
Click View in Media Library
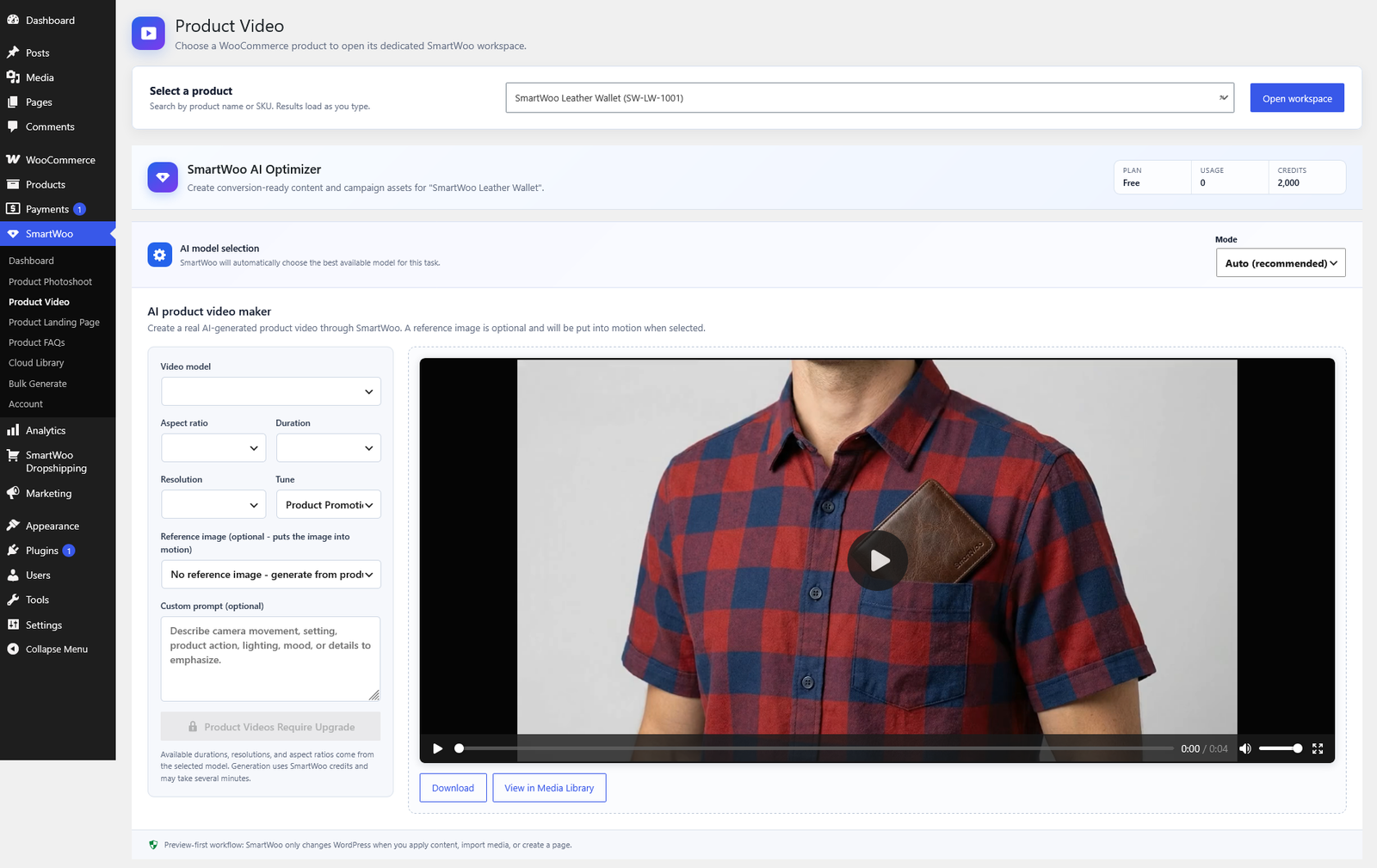click(549, 788)
